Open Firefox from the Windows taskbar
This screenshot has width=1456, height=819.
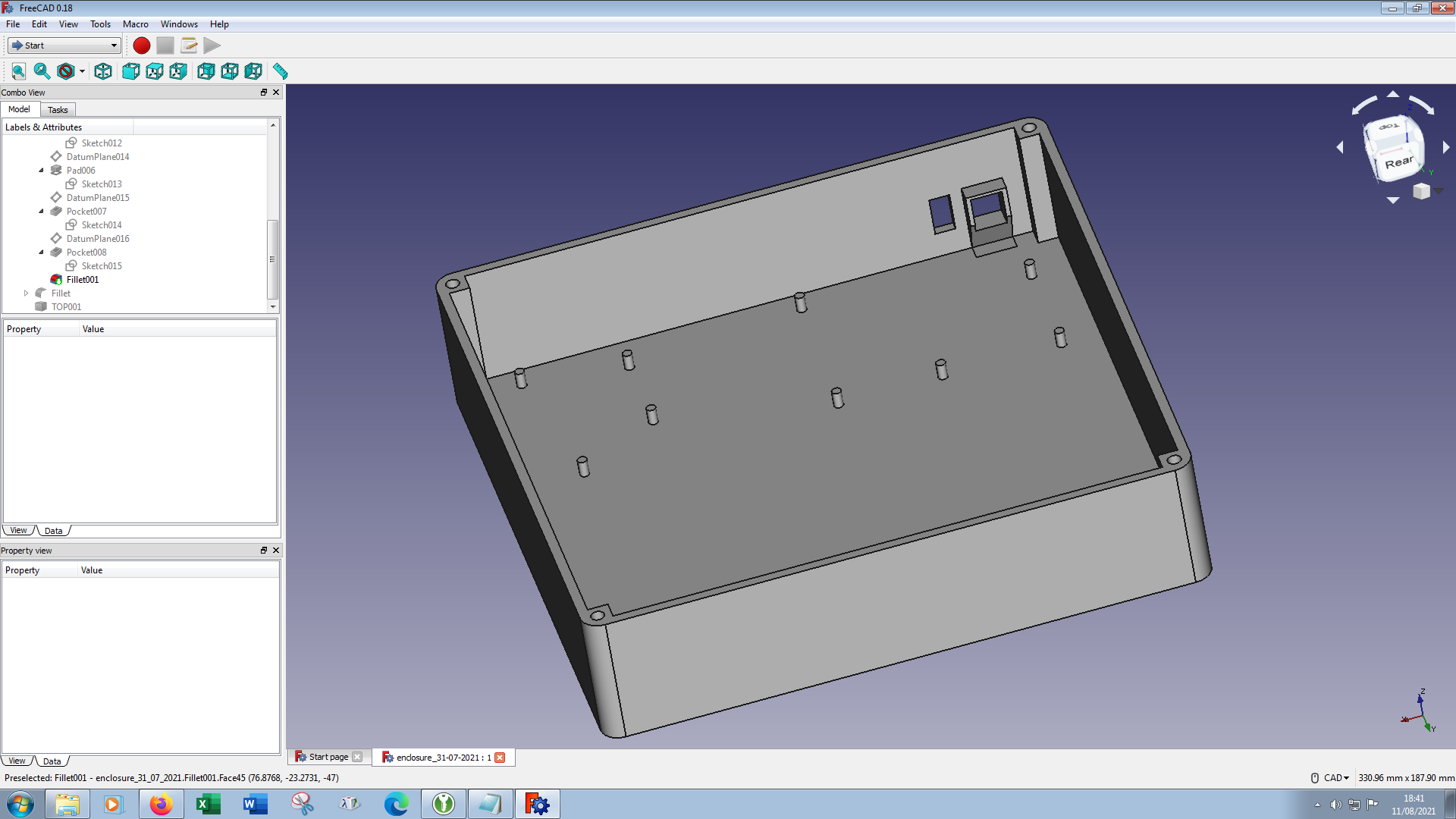pyautogui.click(x=161, y=804)
